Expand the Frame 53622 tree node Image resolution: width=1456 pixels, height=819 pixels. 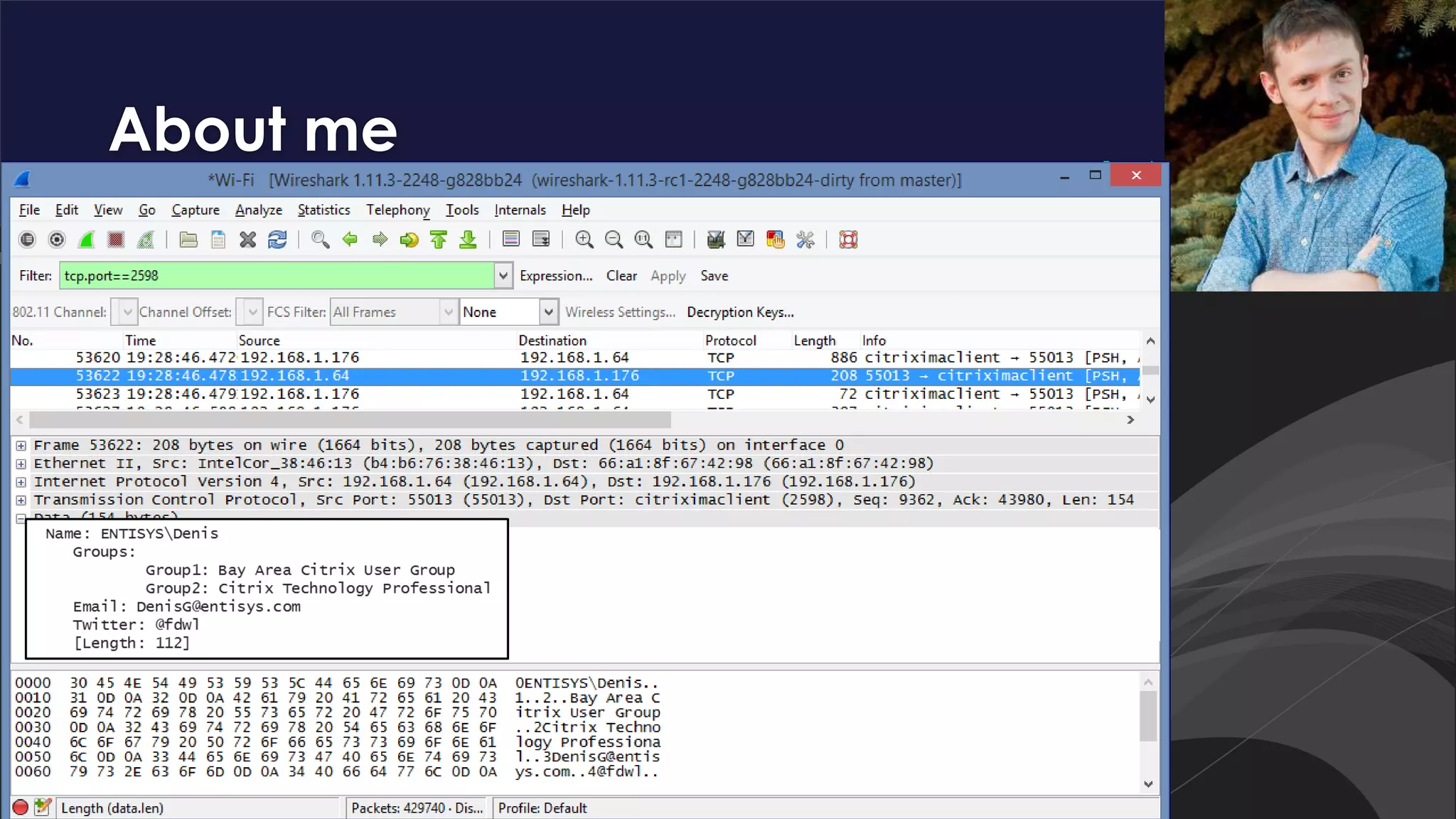tap(21, 446)
